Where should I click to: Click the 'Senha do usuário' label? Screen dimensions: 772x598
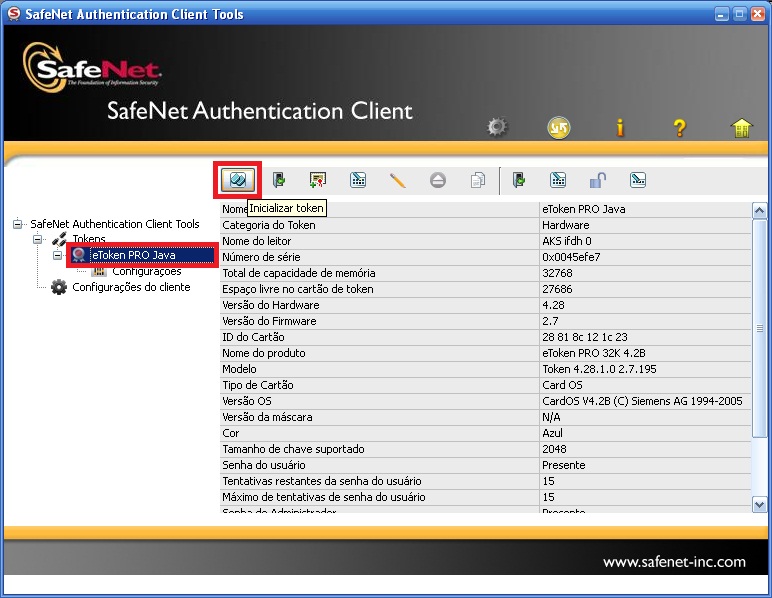(264, 465)
